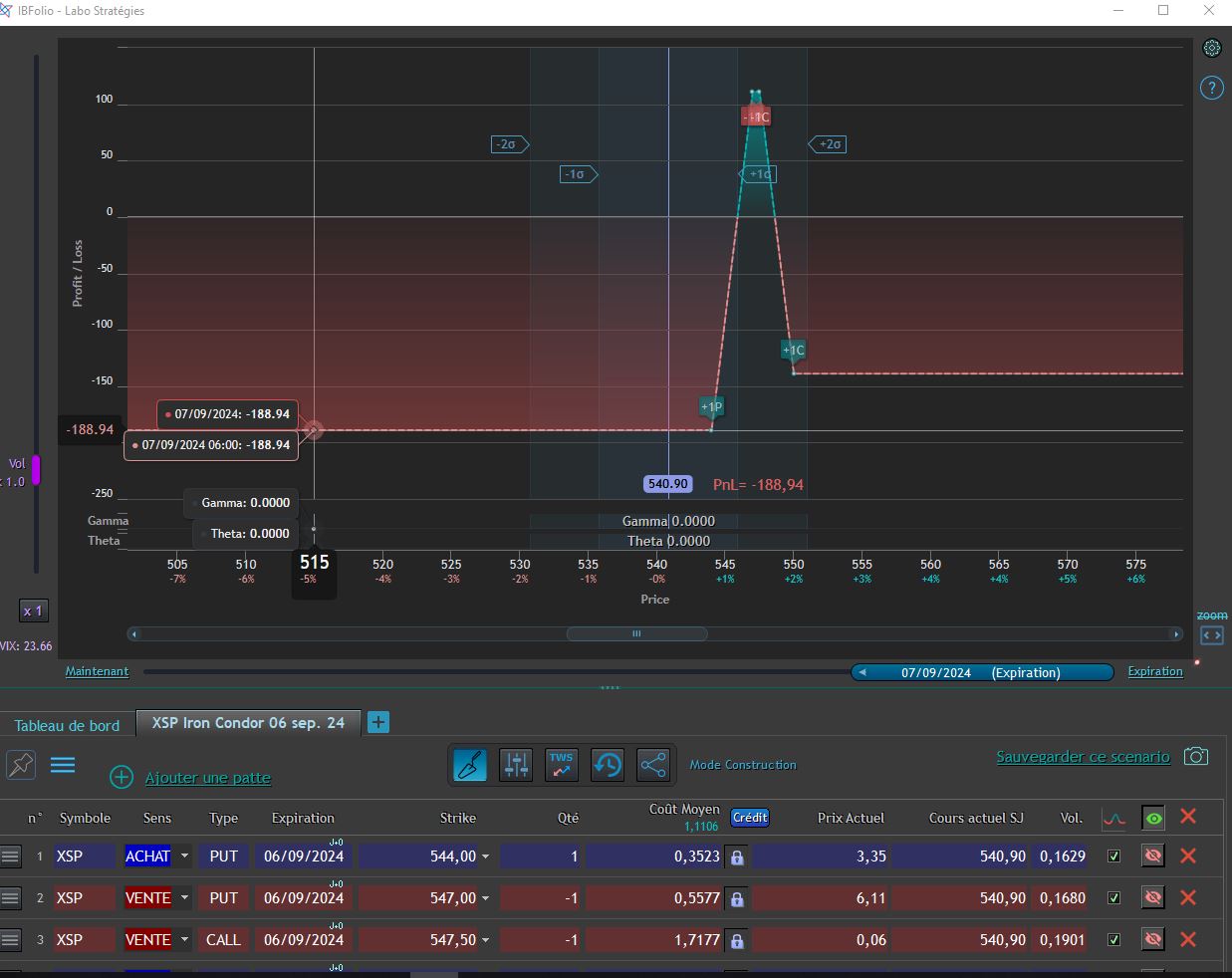1232x978 pixels.
Task: Select expiration 06/09/2024 in row 1
Action: click(x=304, y=856)
